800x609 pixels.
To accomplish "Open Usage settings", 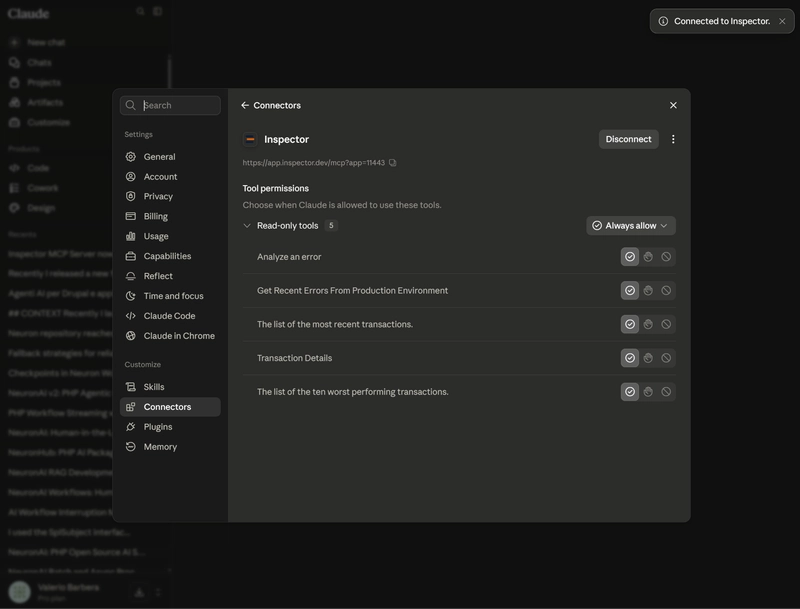I will [170, 236].
